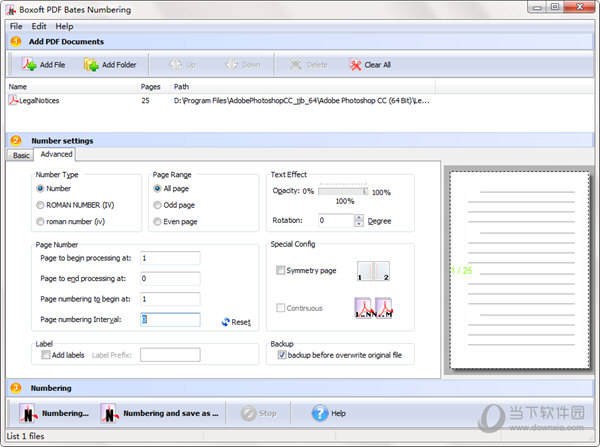
Task: Enable the Add labels checkbox
Action: [x=46, y=355]
